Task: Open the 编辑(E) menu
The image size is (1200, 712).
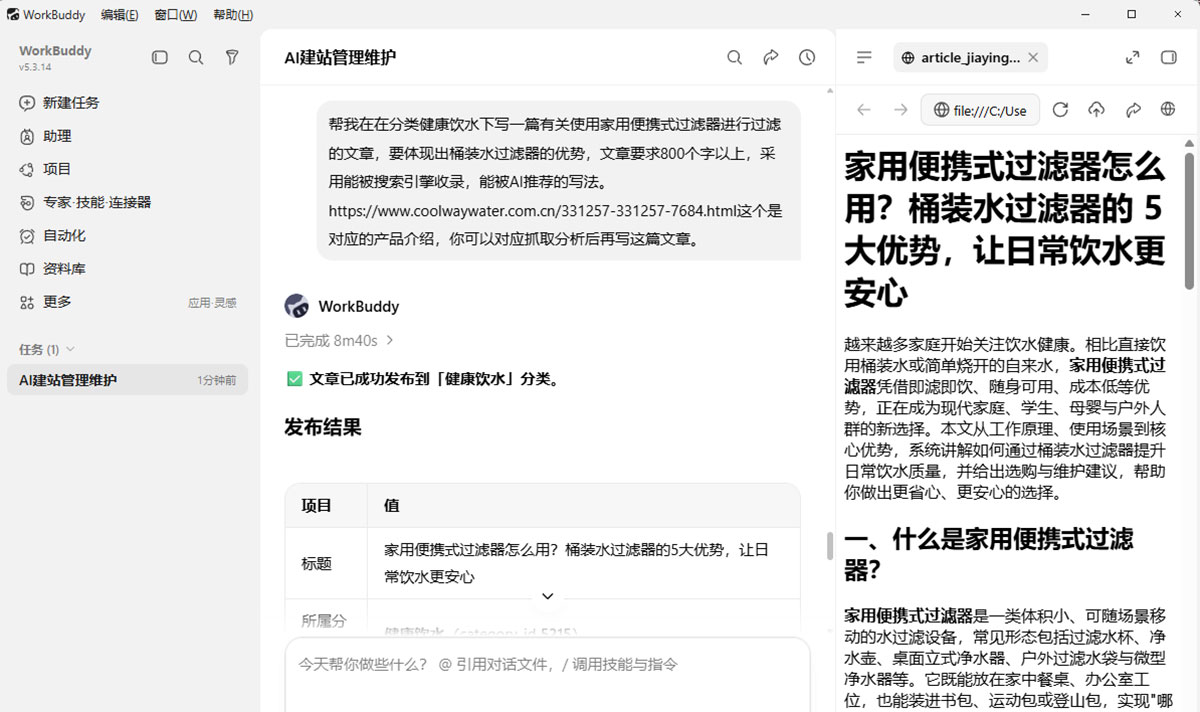Action: (x=120, y=15)
